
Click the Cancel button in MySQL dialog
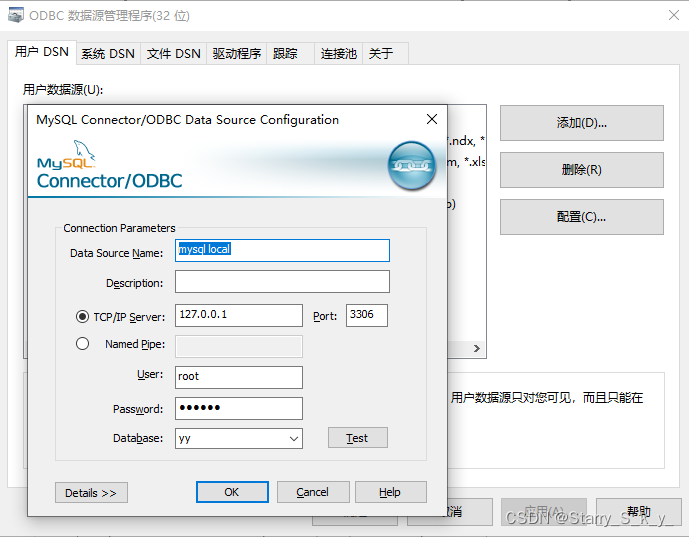[313, 492]
